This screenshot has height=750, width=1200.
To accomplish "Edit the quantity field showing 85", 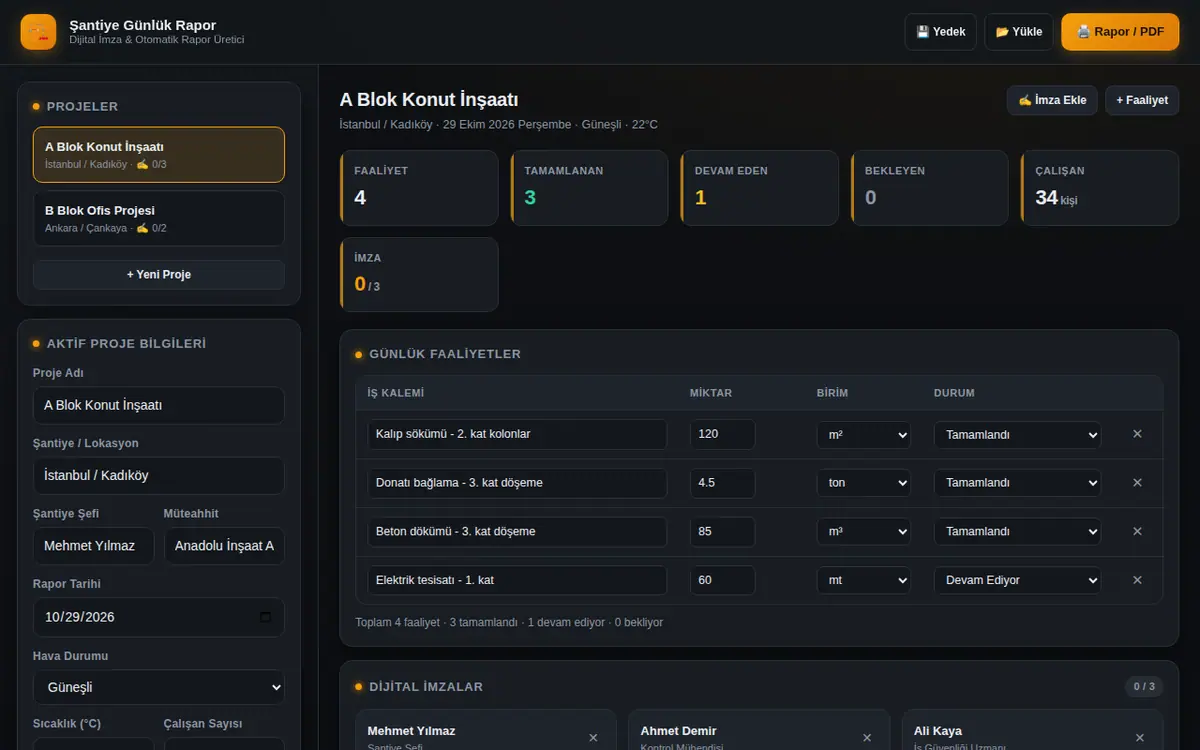I will point(722,532).
